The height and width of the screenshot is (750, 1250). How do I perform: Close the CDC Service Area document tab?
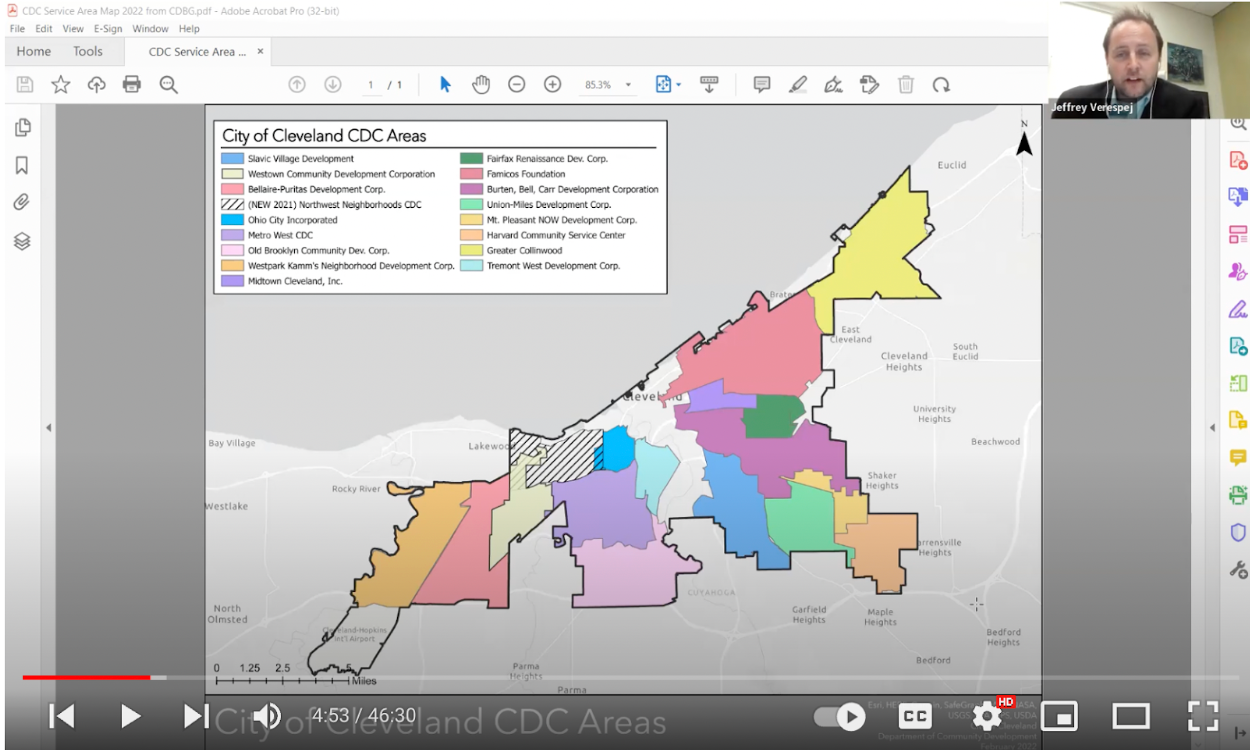(x=261, y=51)
